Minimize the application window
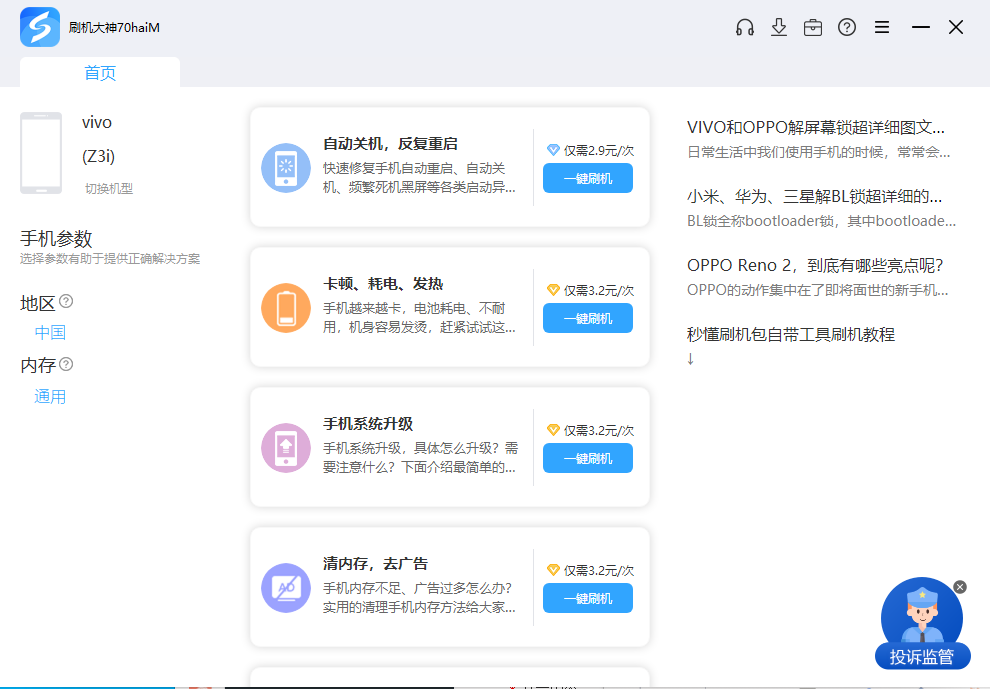The width and height of the screenshot is (990, 689). pos(921,27)
